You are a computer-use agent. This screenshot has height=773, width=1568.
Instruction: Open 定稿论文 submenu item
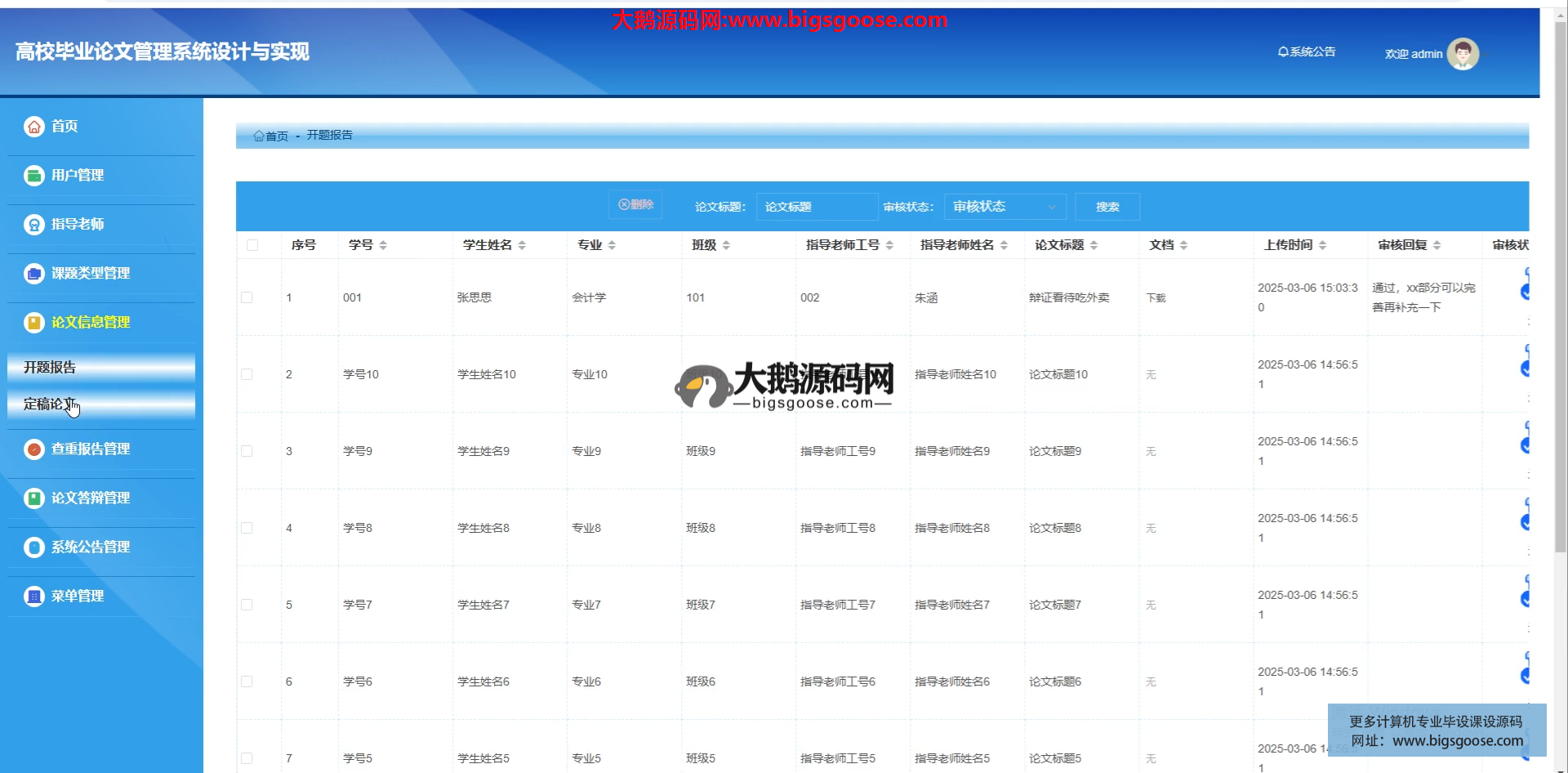(100, 404)
